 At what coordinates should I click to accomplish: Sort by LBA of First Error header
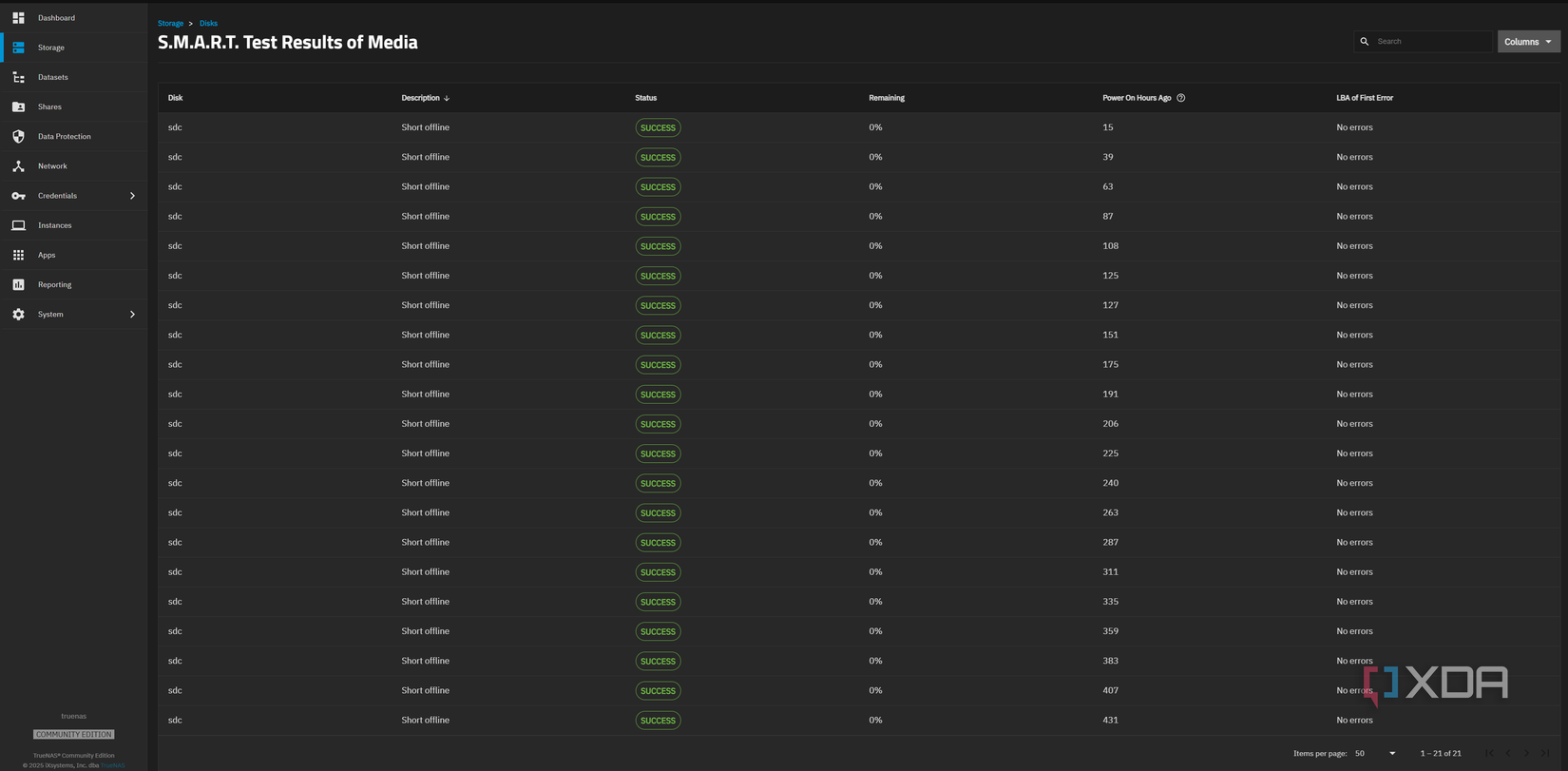coord(1365,98)
